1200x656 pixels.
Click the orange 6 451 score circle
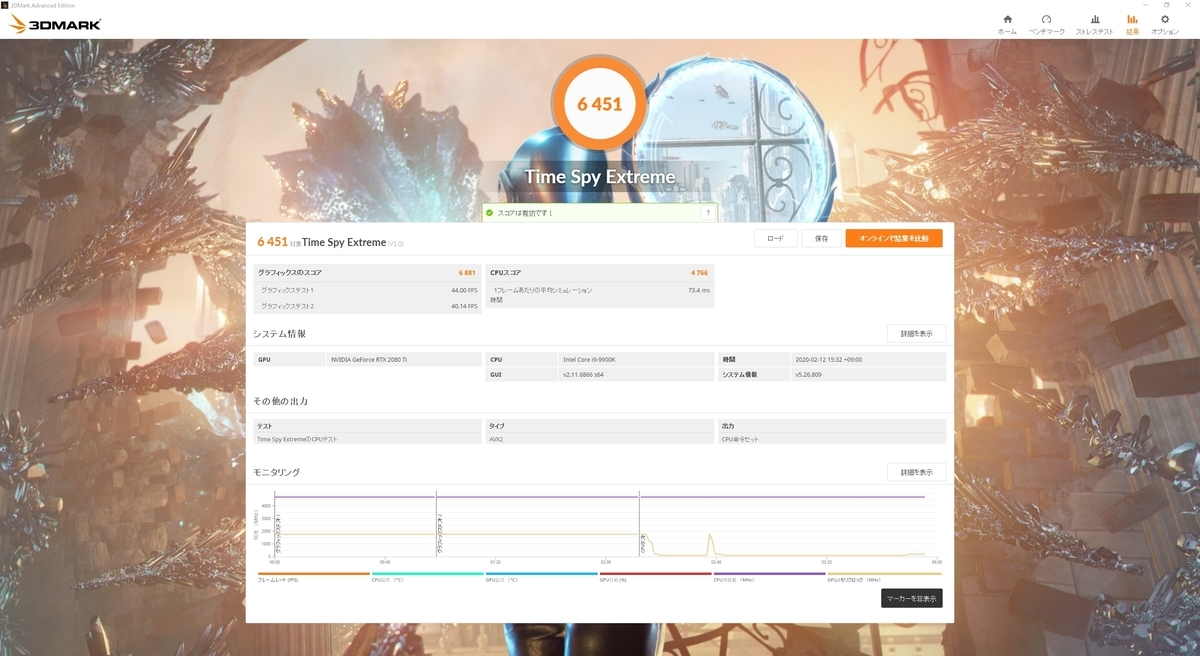[600, 103]
